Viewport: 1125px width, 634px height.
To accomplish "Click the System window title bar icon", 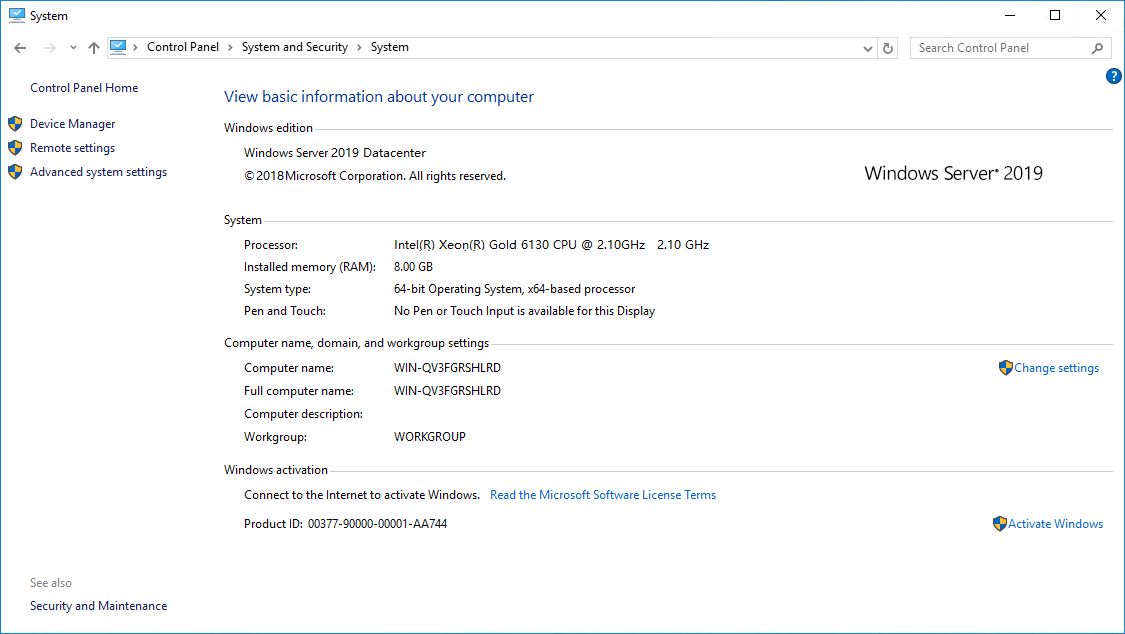I will pyautogui.click(x=17, y=15).
